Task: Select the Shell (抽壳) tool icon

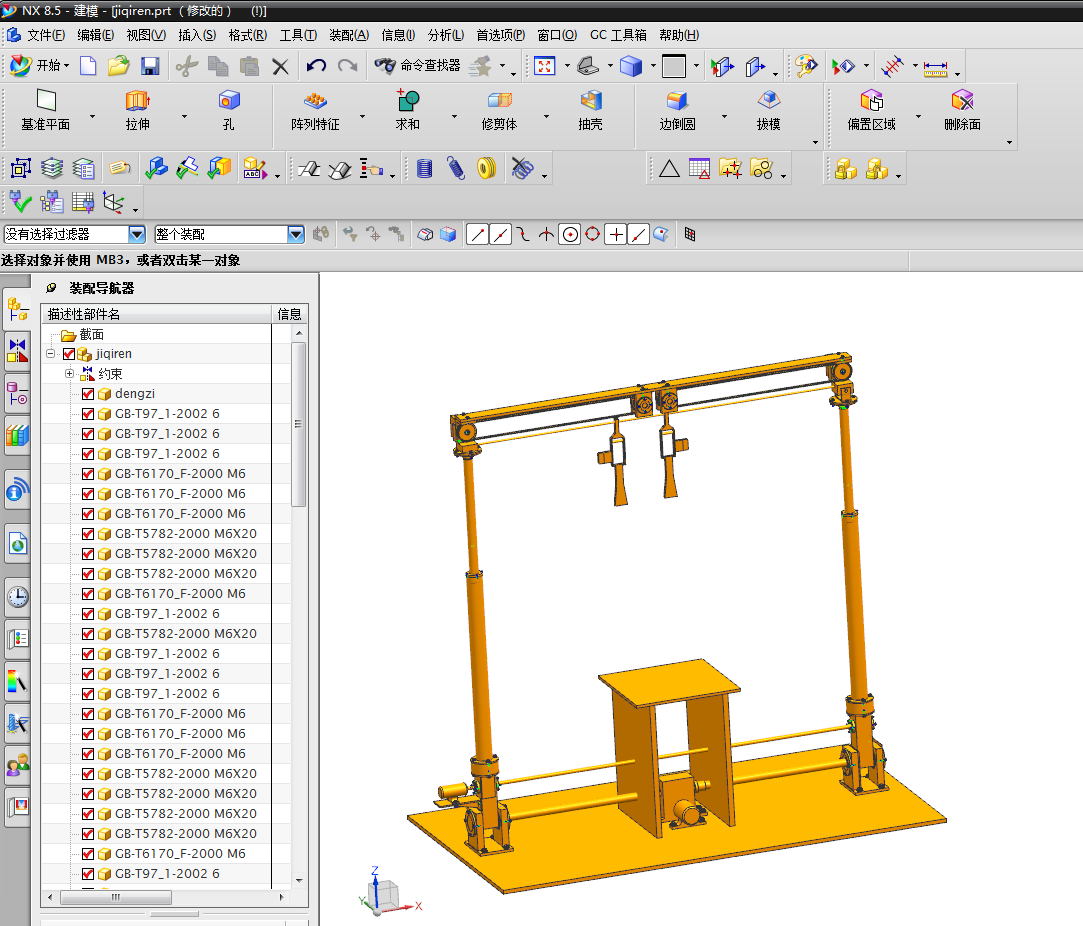Action: [x=591, y=101]
